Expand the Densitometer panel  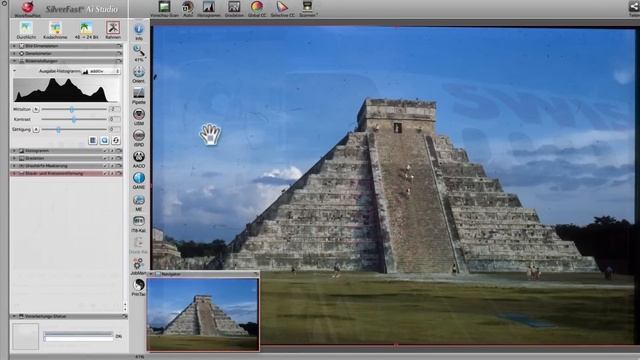point(14,53)
